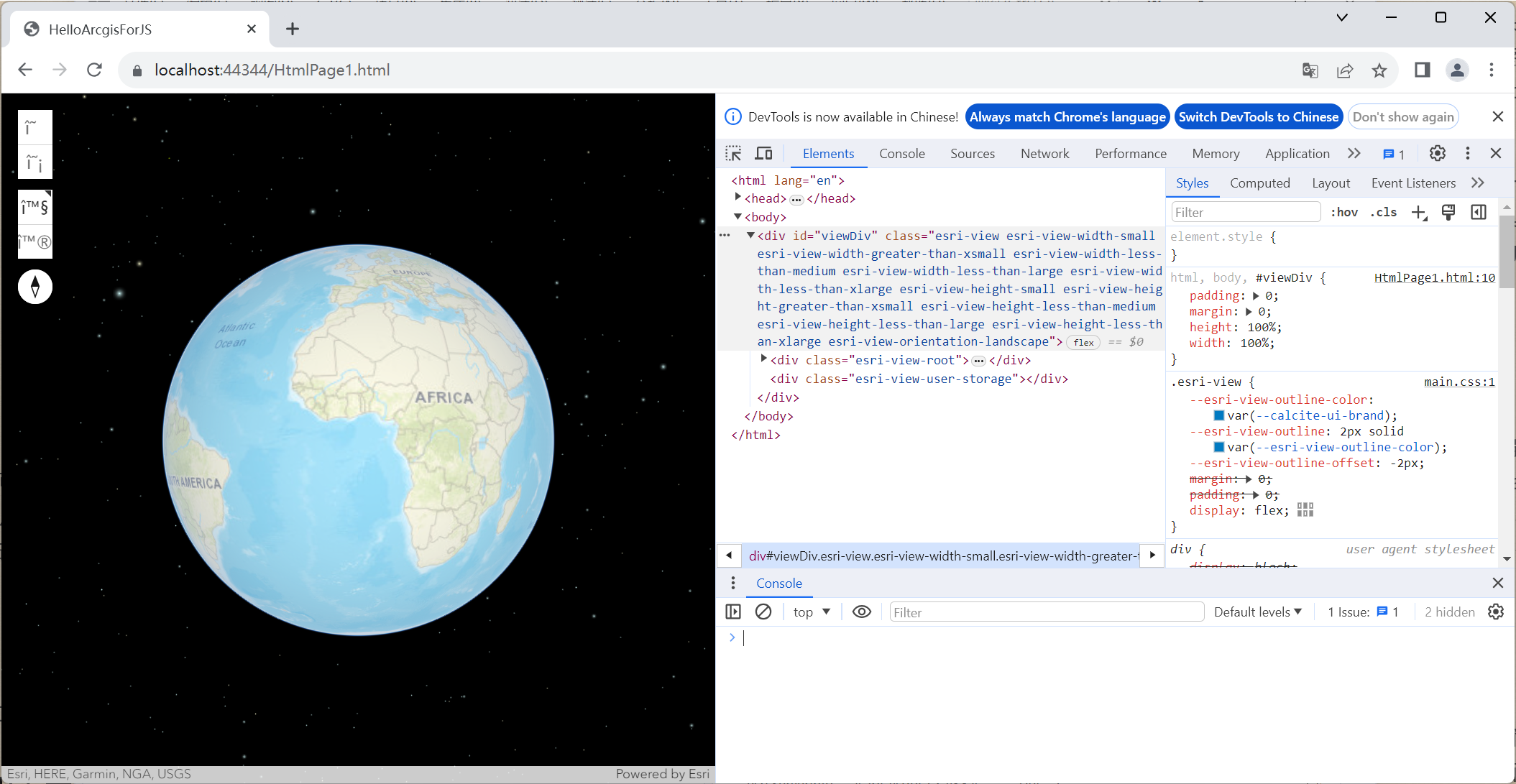Click the new style rule plus icon
Image resolution: width=1516 pixels, height=784 pixels.
coord(1418,212)
